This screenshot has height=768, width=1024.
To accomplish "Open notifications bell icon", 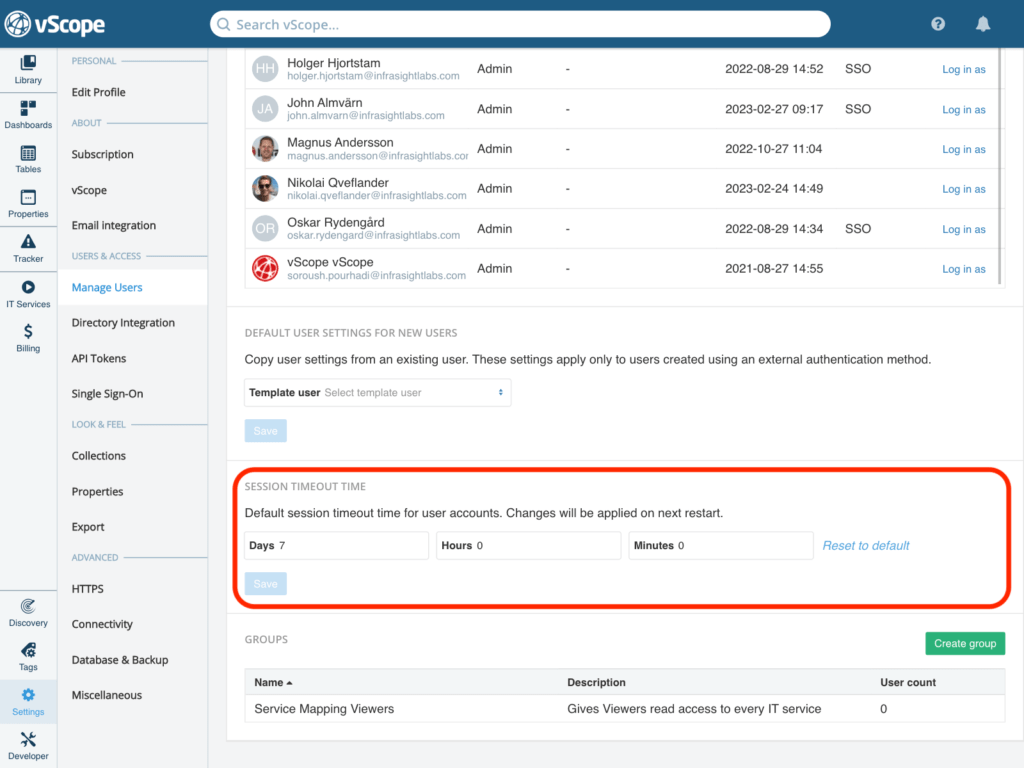I will click(983, 24).
